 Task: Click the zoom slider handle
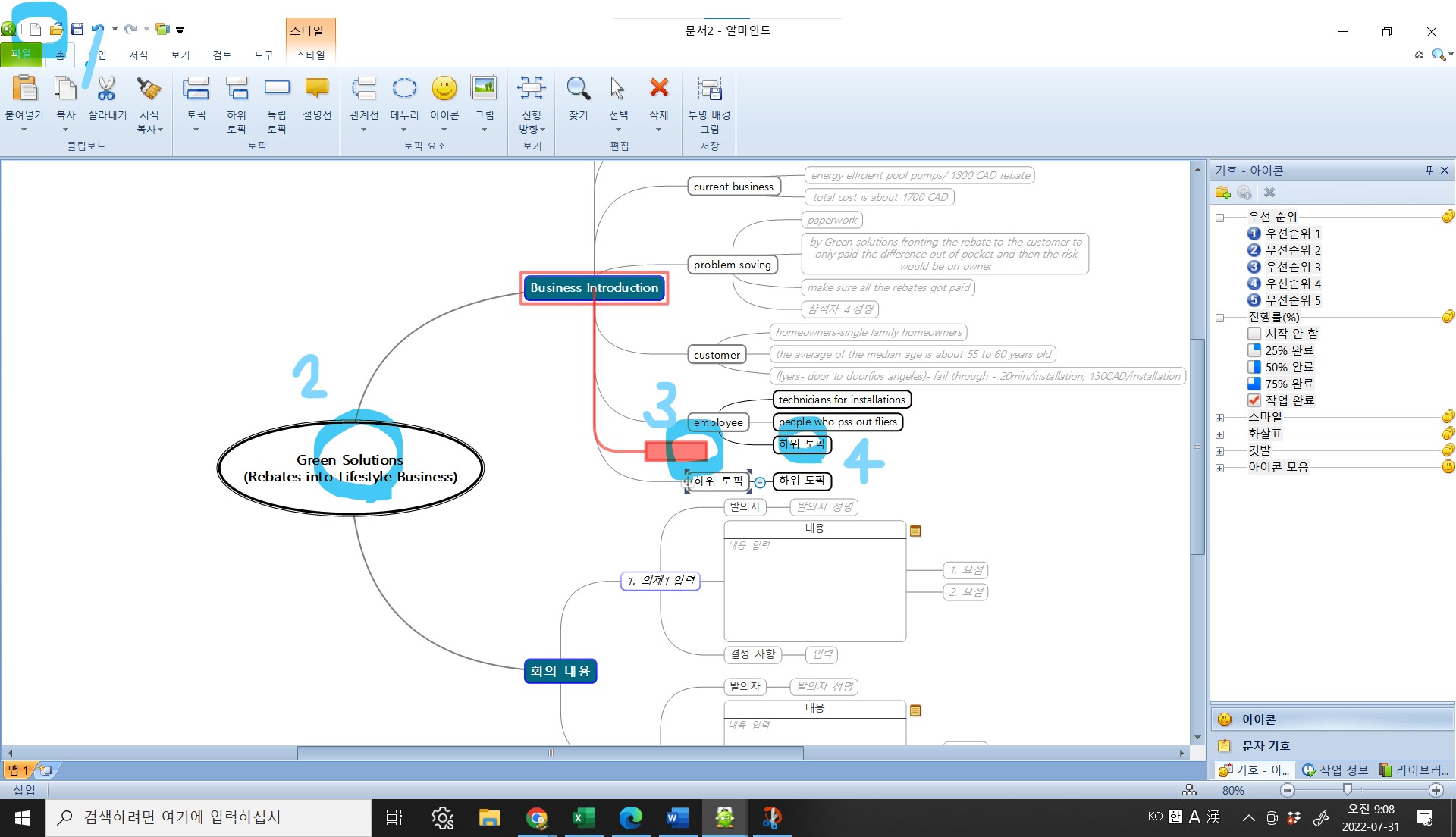[1348, 790]
